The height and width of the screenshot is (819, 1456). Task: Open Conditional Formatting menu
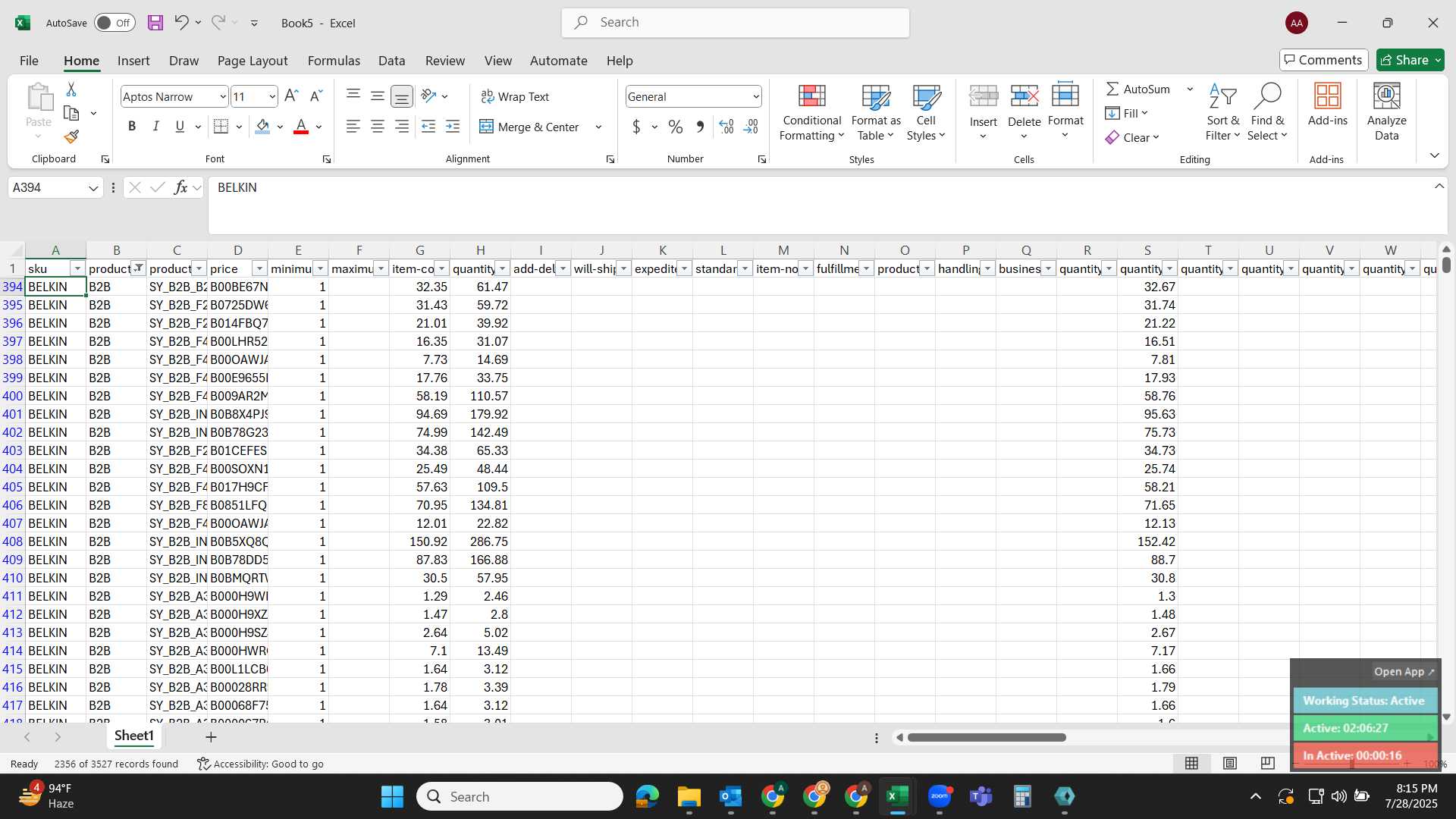[x=811, y=113]
